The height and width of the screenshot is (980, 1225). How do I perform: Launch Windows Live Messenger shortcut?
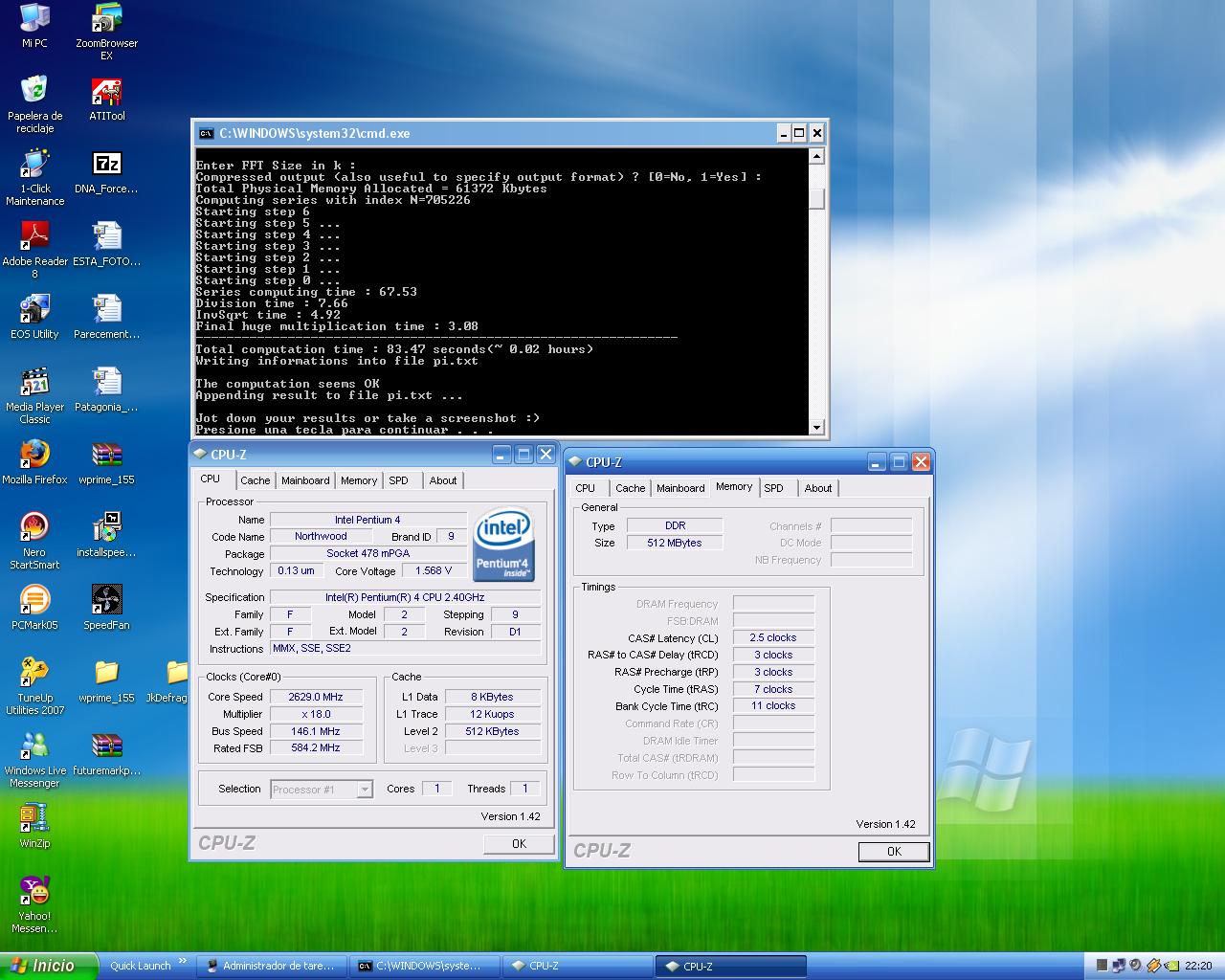[x=34, y=759]
